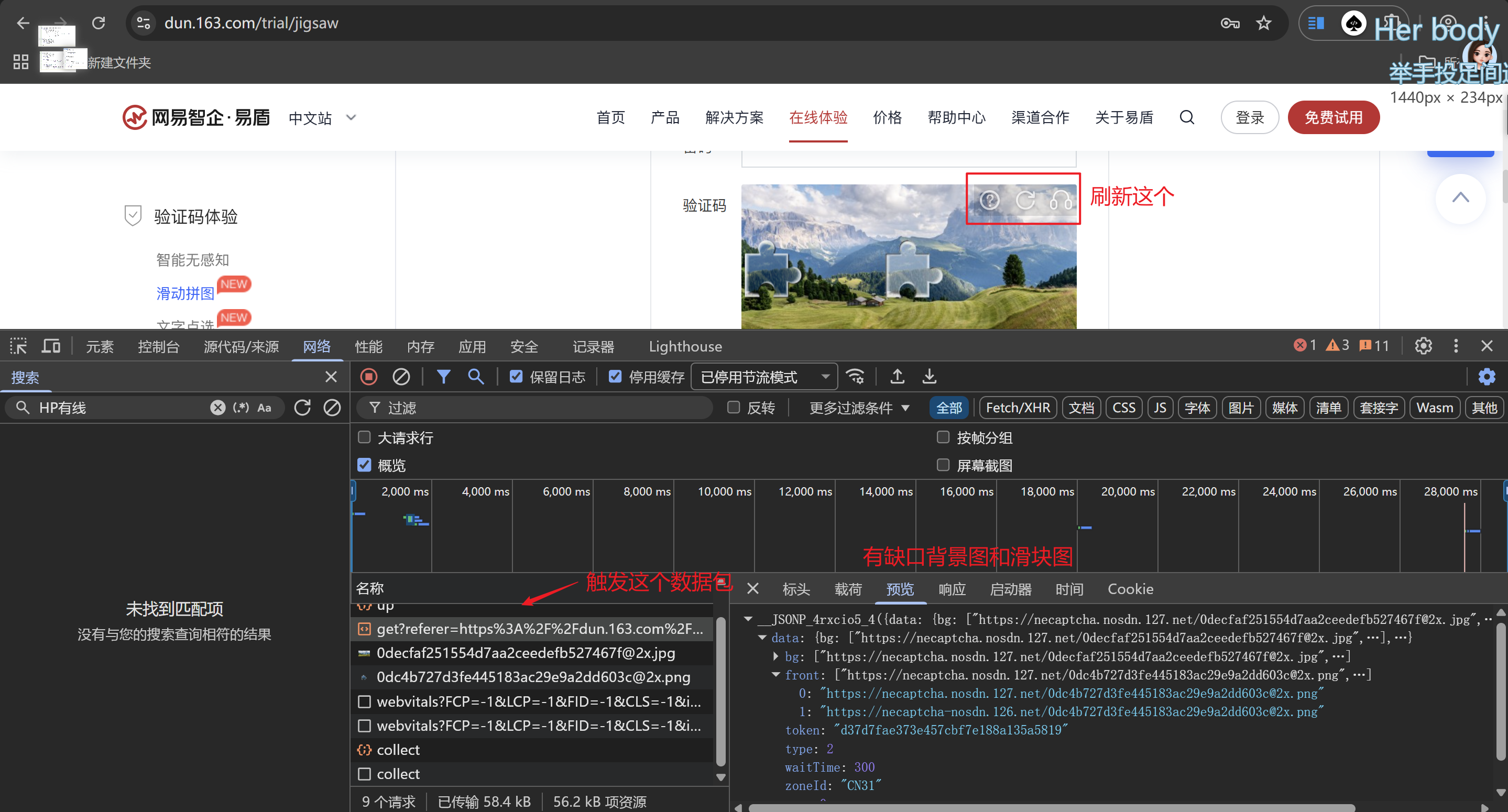
Task: Open the 中文站 language dropdown
Action: 322,118
